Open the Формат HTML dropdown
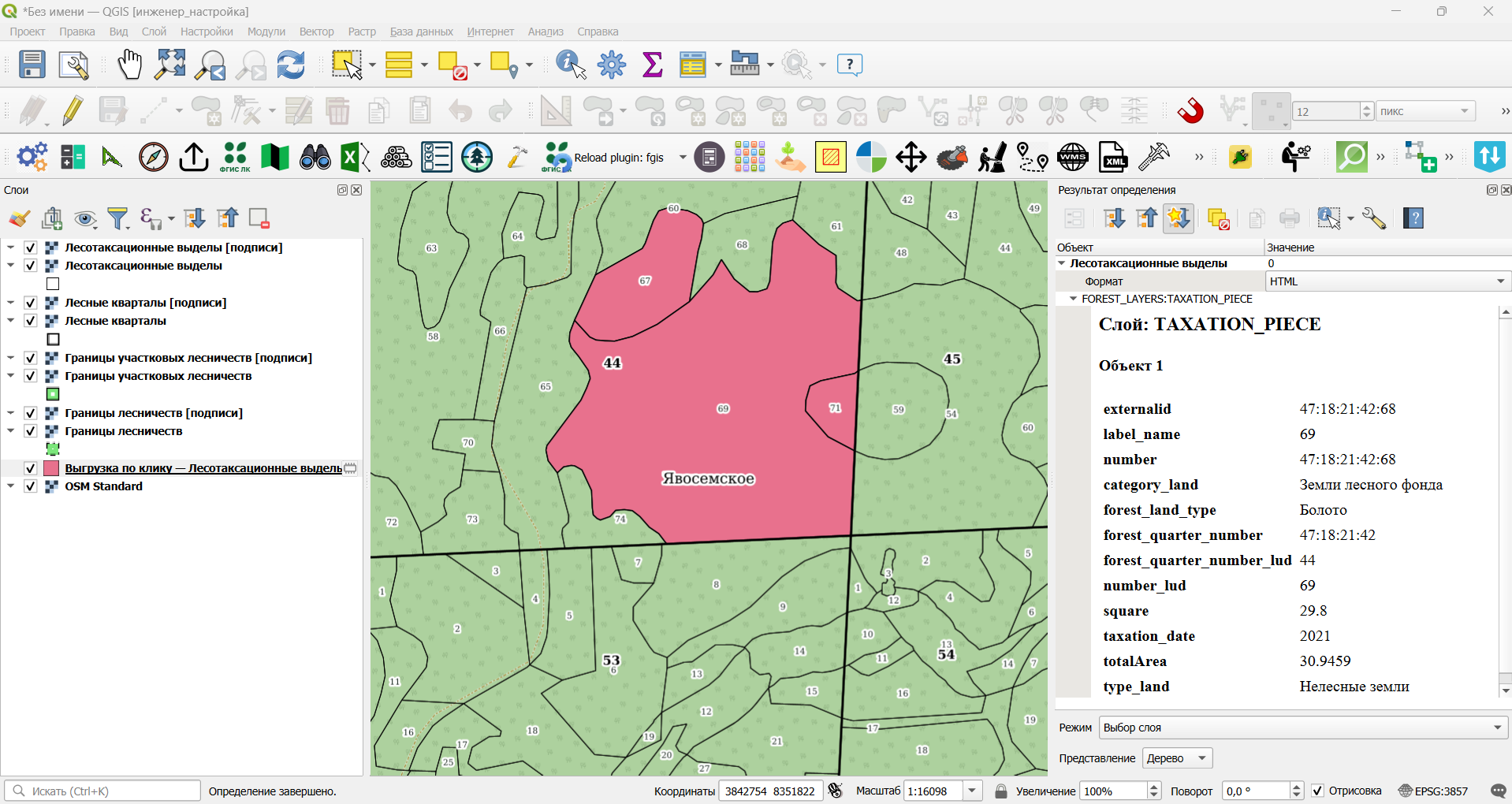The width and height of the screenshot is (1512, 804). click(x=1387, y=281)
